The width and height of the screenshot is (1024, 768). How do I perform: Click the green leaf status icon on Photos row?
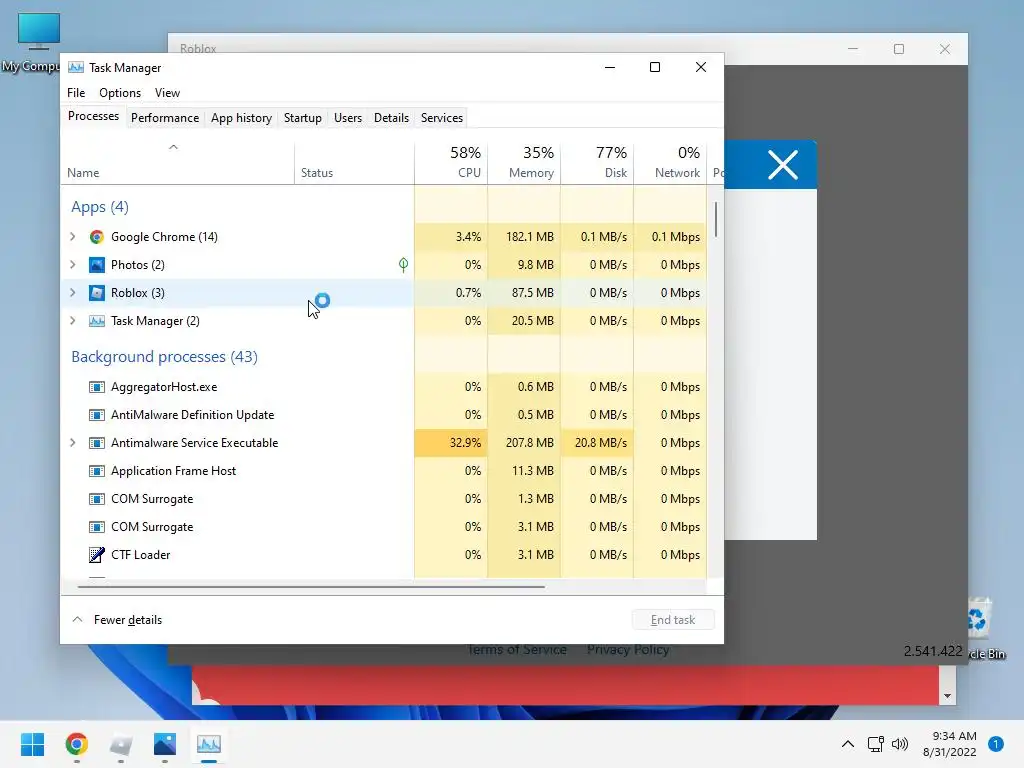(404, 264)
